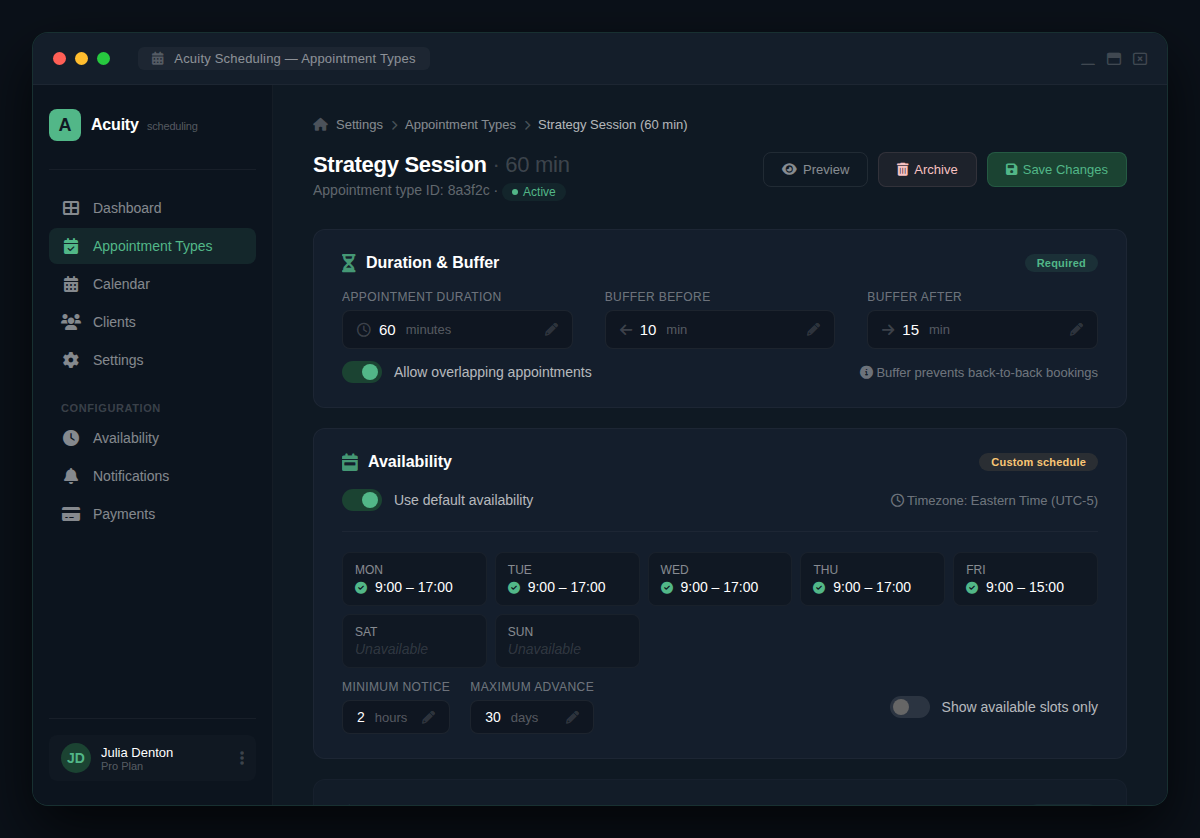
Task: Click the Buffer Before 10 min field
Action: pos(720,330)
